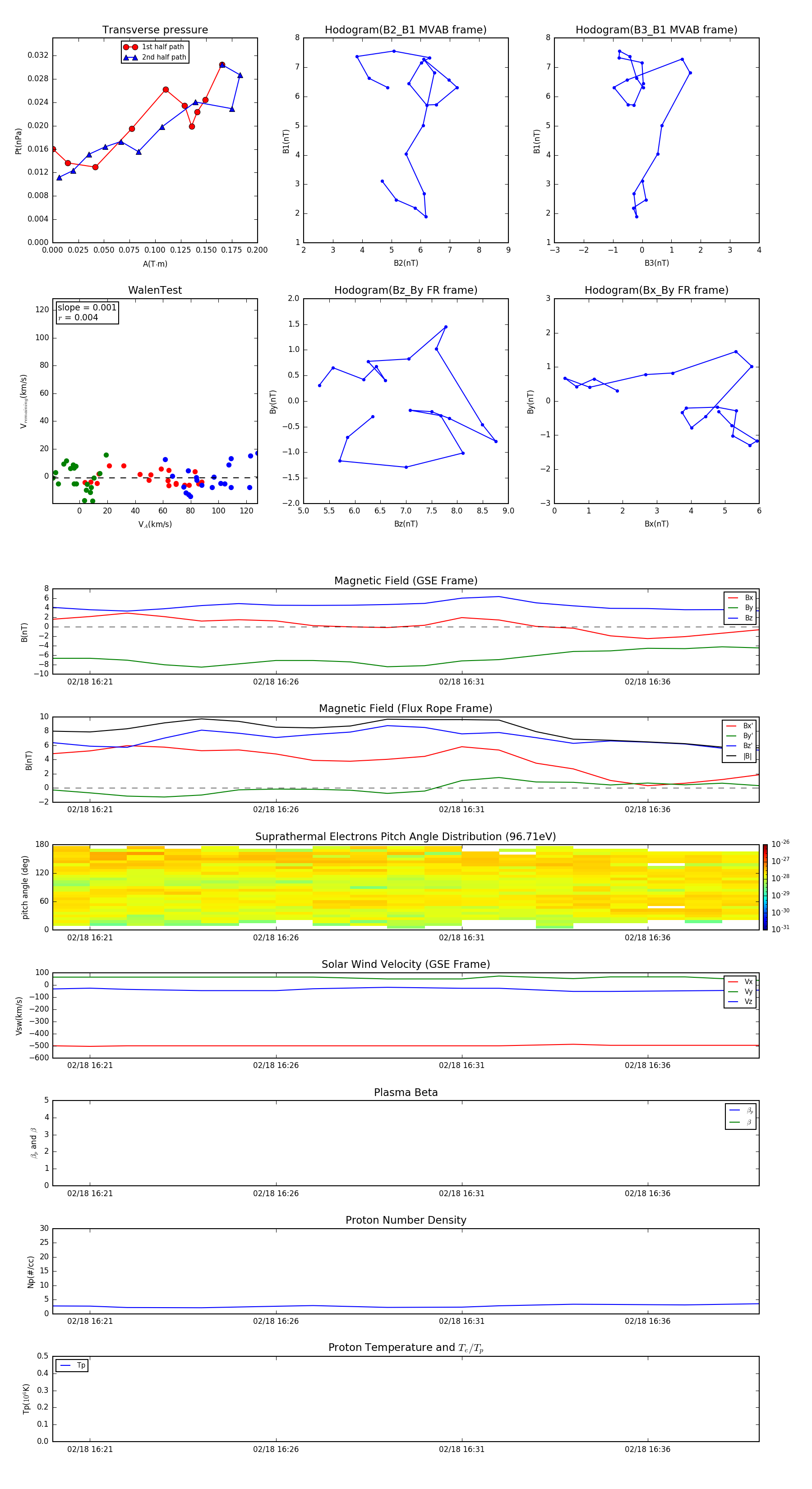This screenshot has height=1489, width=812.
Task: Click the 'B2(nT)' x-axis label
Action: click(x=406, y=263)
